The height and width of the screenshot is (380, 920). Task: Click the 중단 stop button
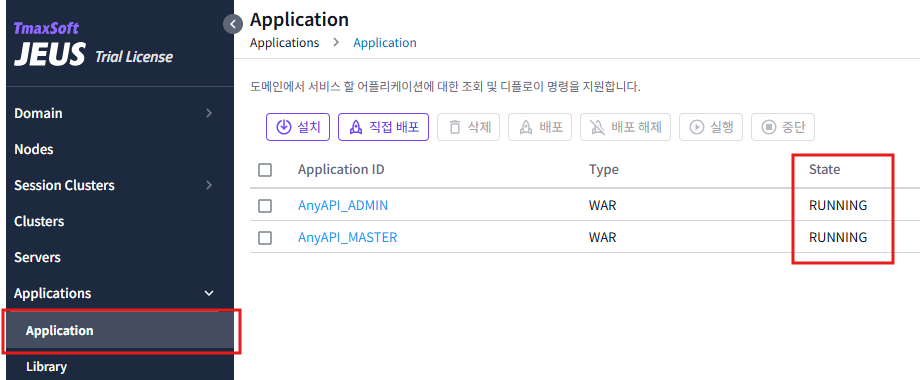click(783, 127)
